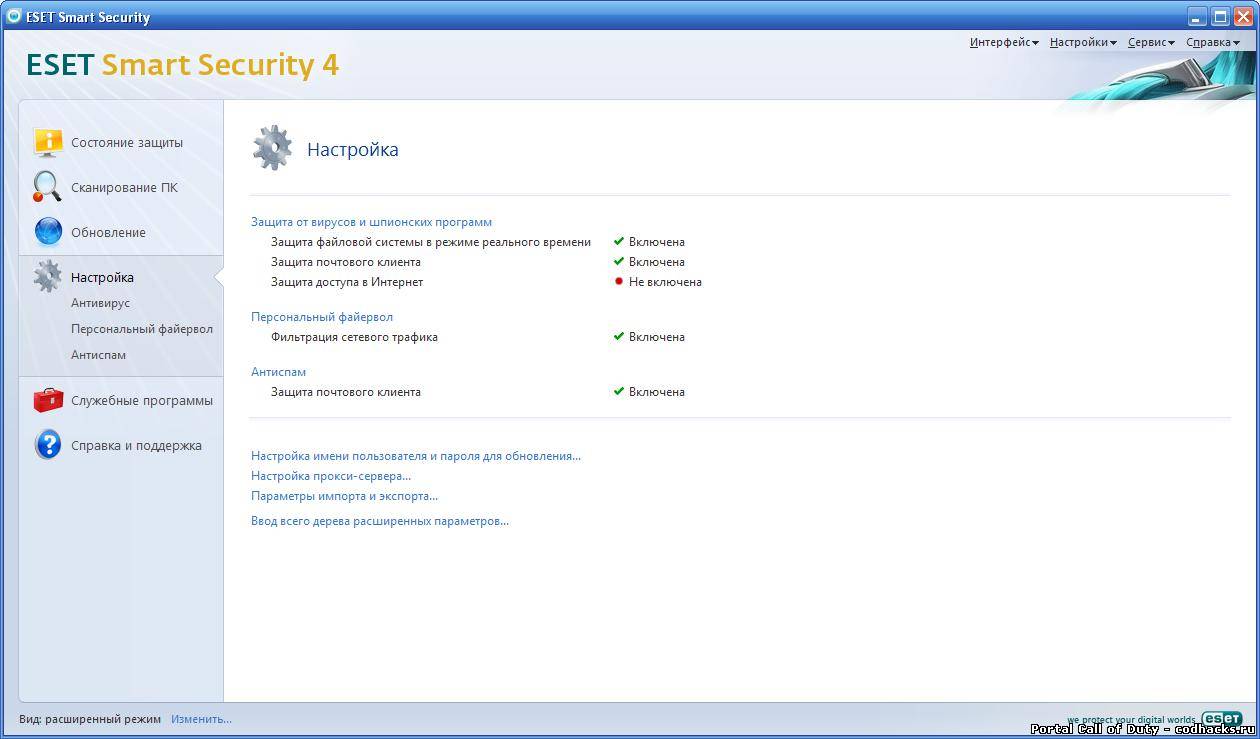This screenshot has height=739, width=1260.
Task: Open the Справка menu
Action: [1213, 42]
